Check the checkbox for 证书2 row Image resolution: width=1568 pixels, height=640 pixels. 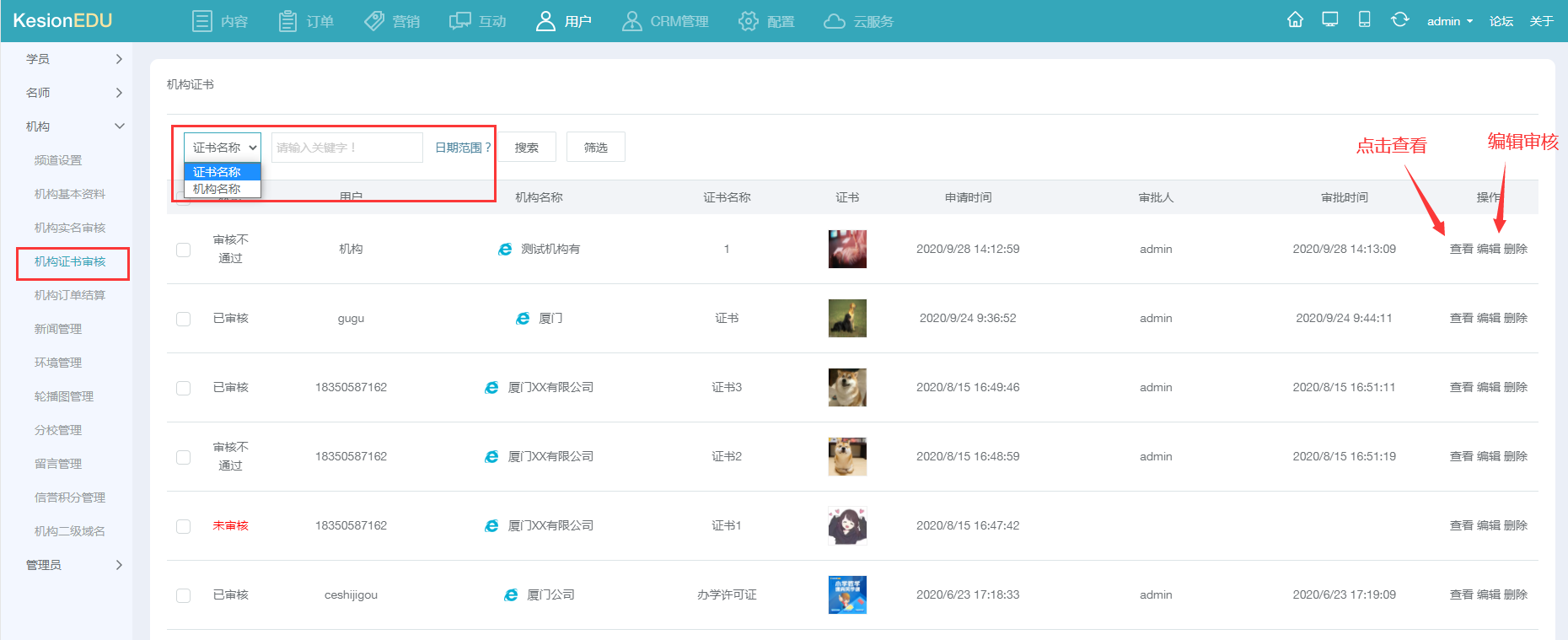click(x=183, y=457)
